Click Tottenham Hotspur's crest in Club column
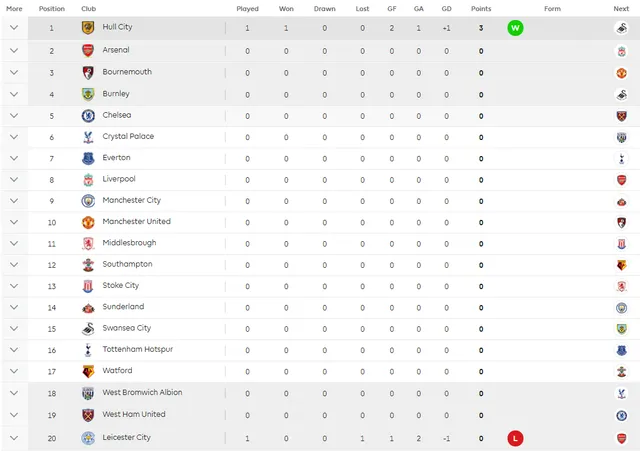The image size is (640, 451). click(88, 350)
